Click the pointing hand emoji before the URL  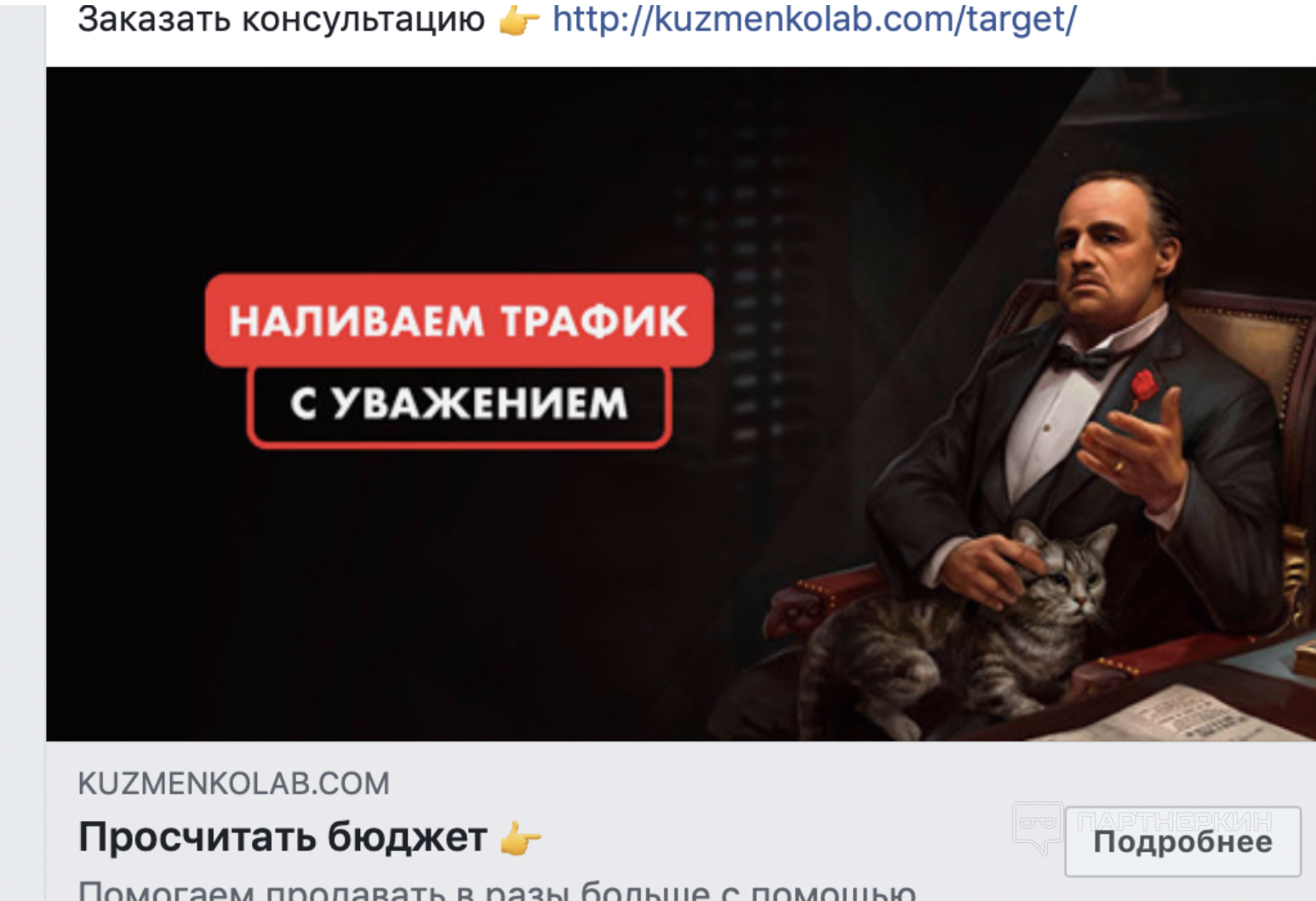pyautogui.click(x=518, y=20)
